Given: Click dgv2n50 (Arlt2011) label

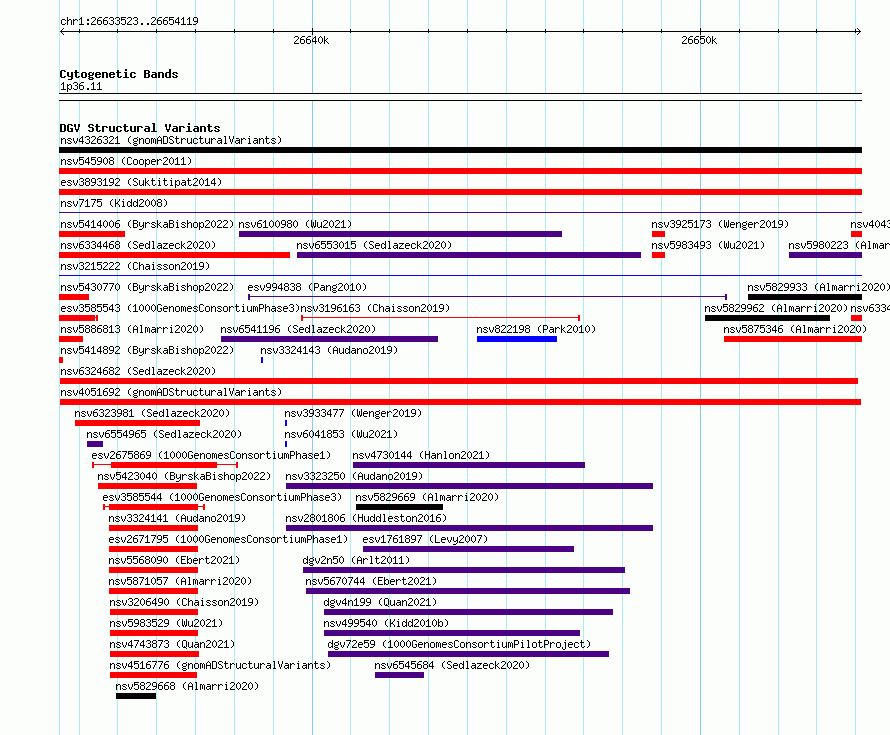Looking at the screenshot, I should click(356, 560).
